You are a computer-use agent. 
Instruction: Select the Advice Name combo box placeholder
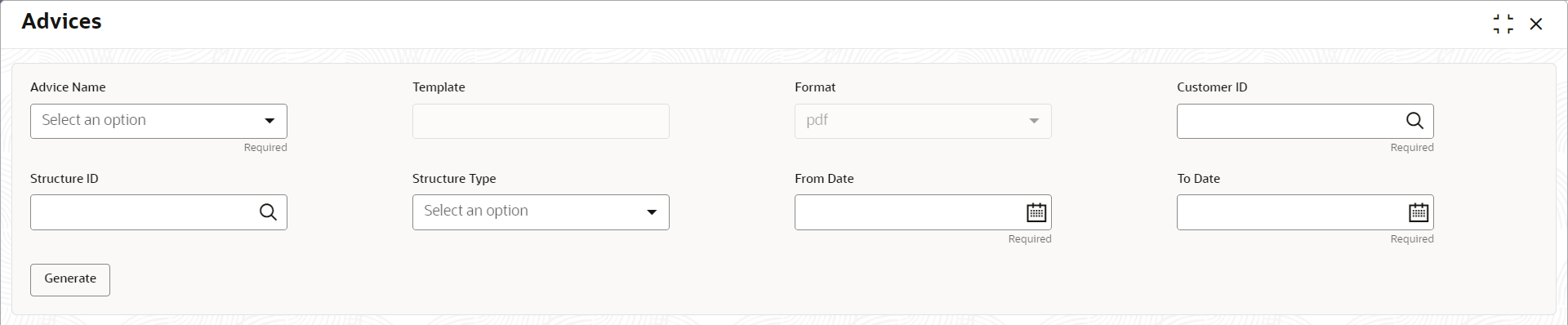[x=94, y=120]
